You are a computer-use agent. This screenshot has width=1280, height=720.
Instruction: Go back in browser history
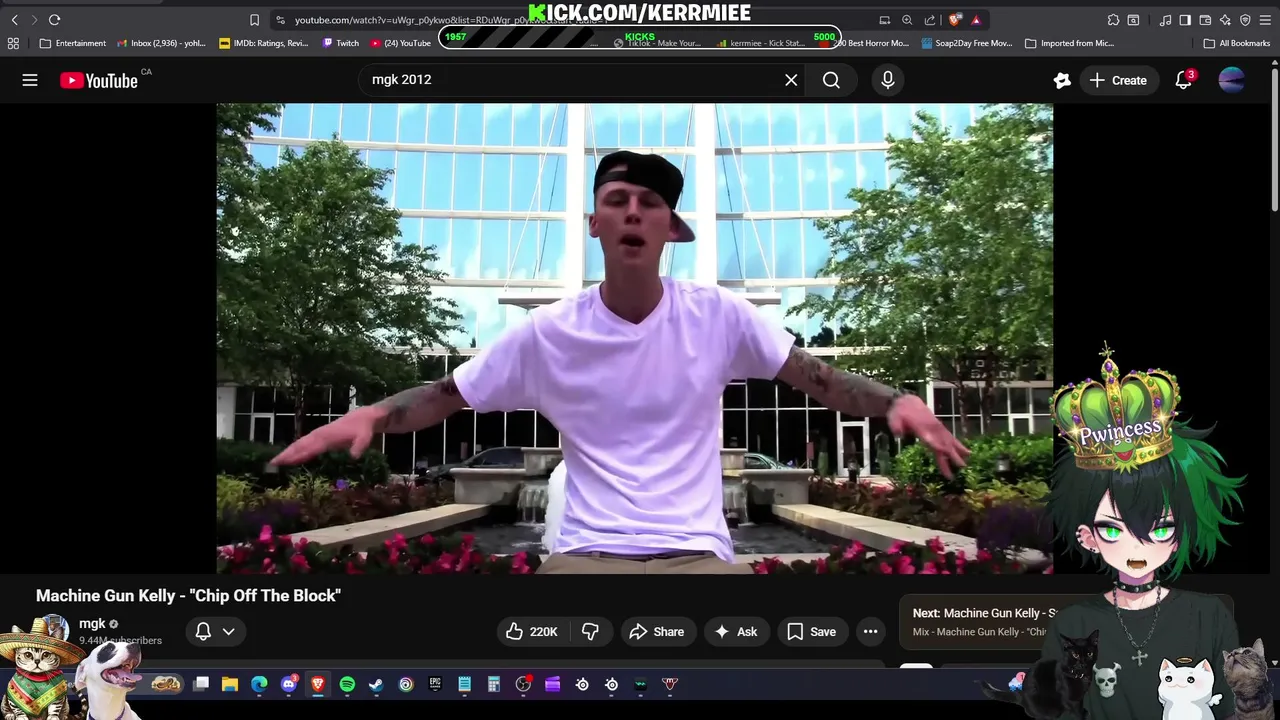(x=14, y=20)
